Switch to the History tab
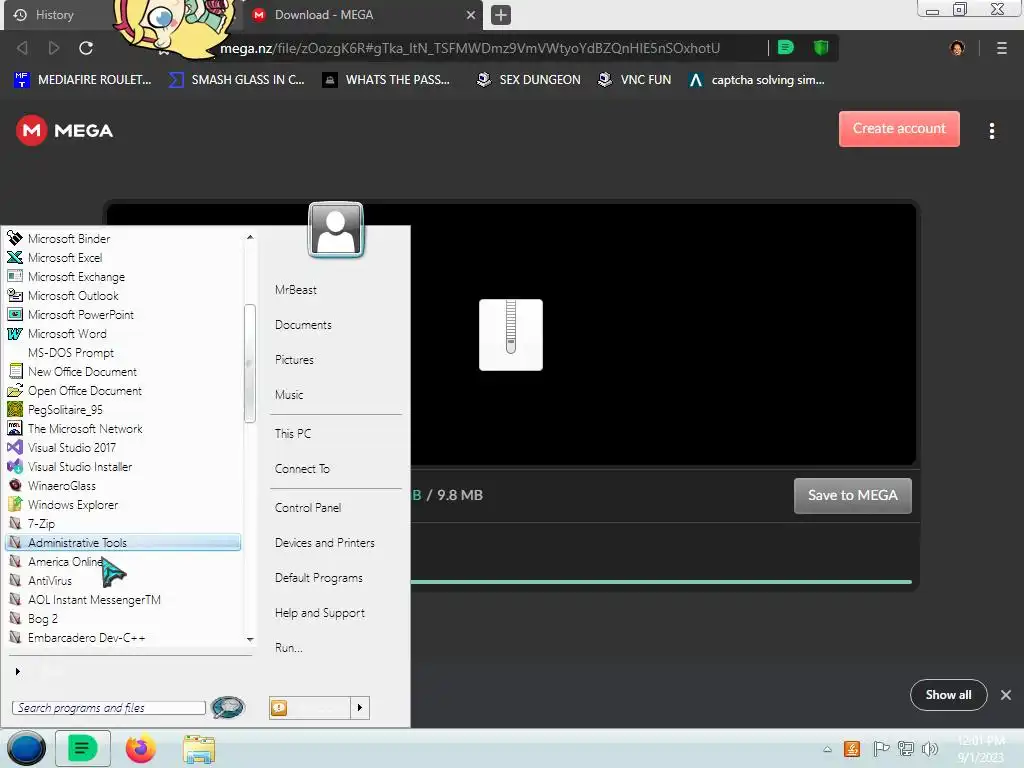 (x=55, y=14)
